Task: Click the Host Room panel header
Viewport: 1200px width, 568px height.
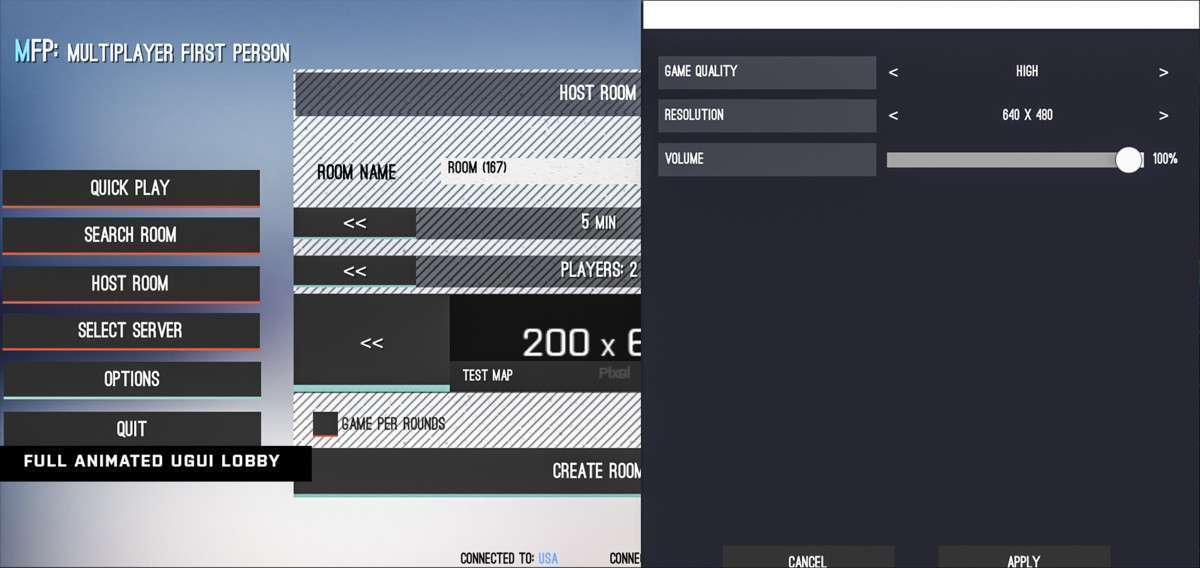Action: point(467,92)
